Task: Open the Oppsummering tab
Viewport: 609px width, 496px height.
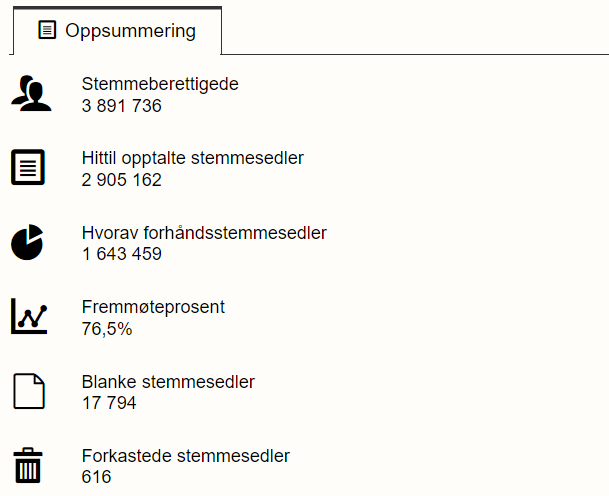Action: 117,31
